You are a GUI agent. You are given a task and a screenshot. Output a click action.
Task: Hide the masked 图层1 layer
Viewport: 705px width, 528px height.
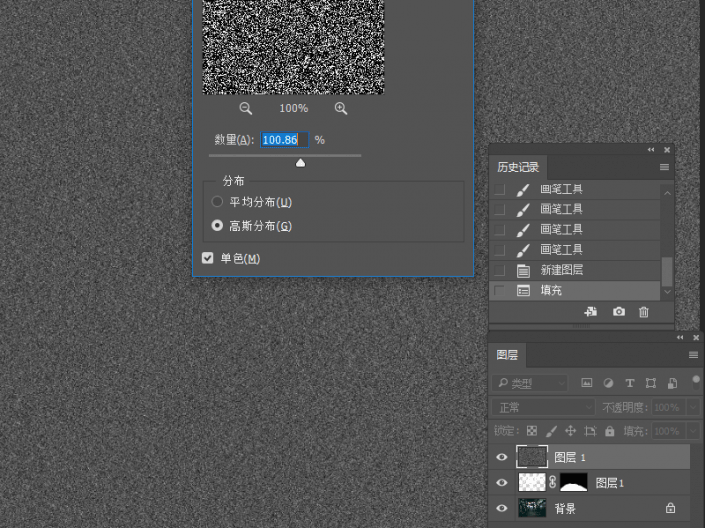[x=502, y=483]
